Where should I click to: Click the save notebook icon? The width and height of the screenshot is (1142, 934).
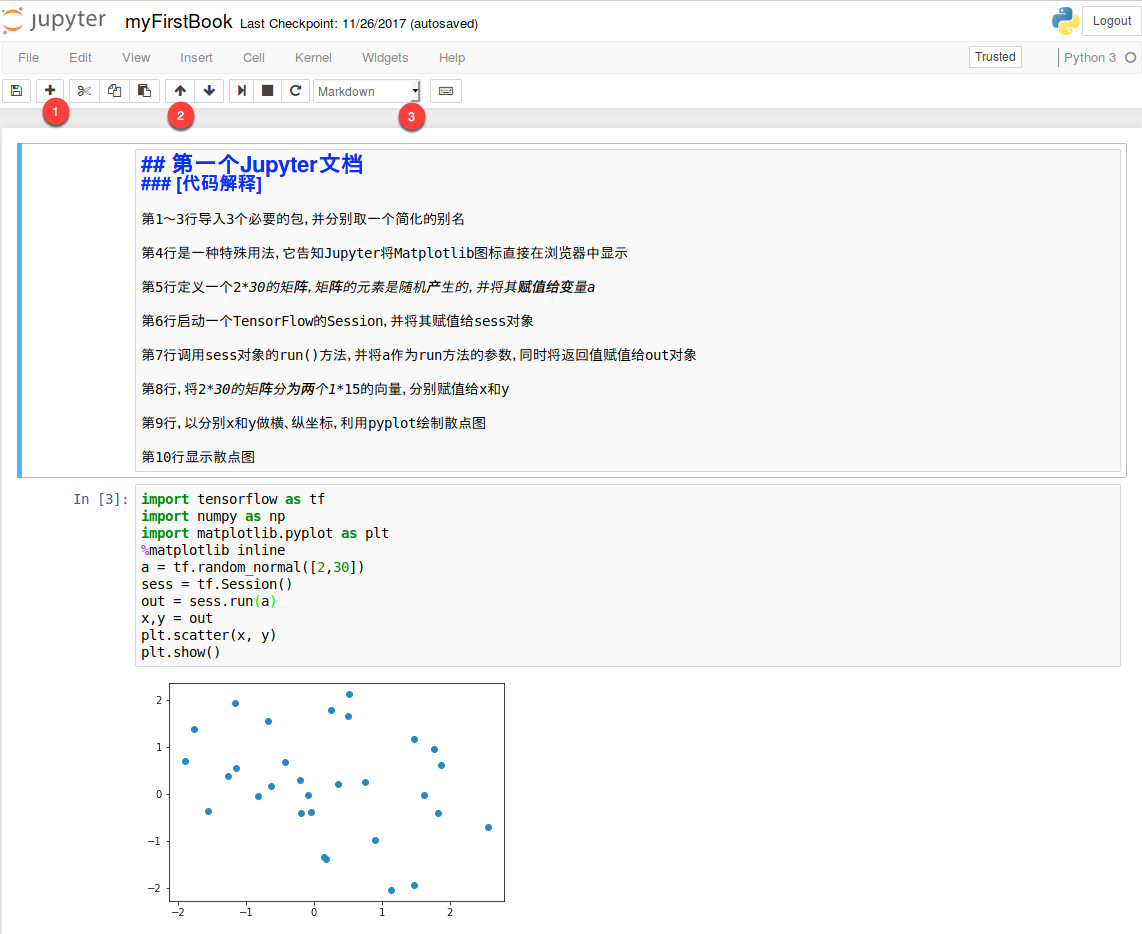point(16,91)
